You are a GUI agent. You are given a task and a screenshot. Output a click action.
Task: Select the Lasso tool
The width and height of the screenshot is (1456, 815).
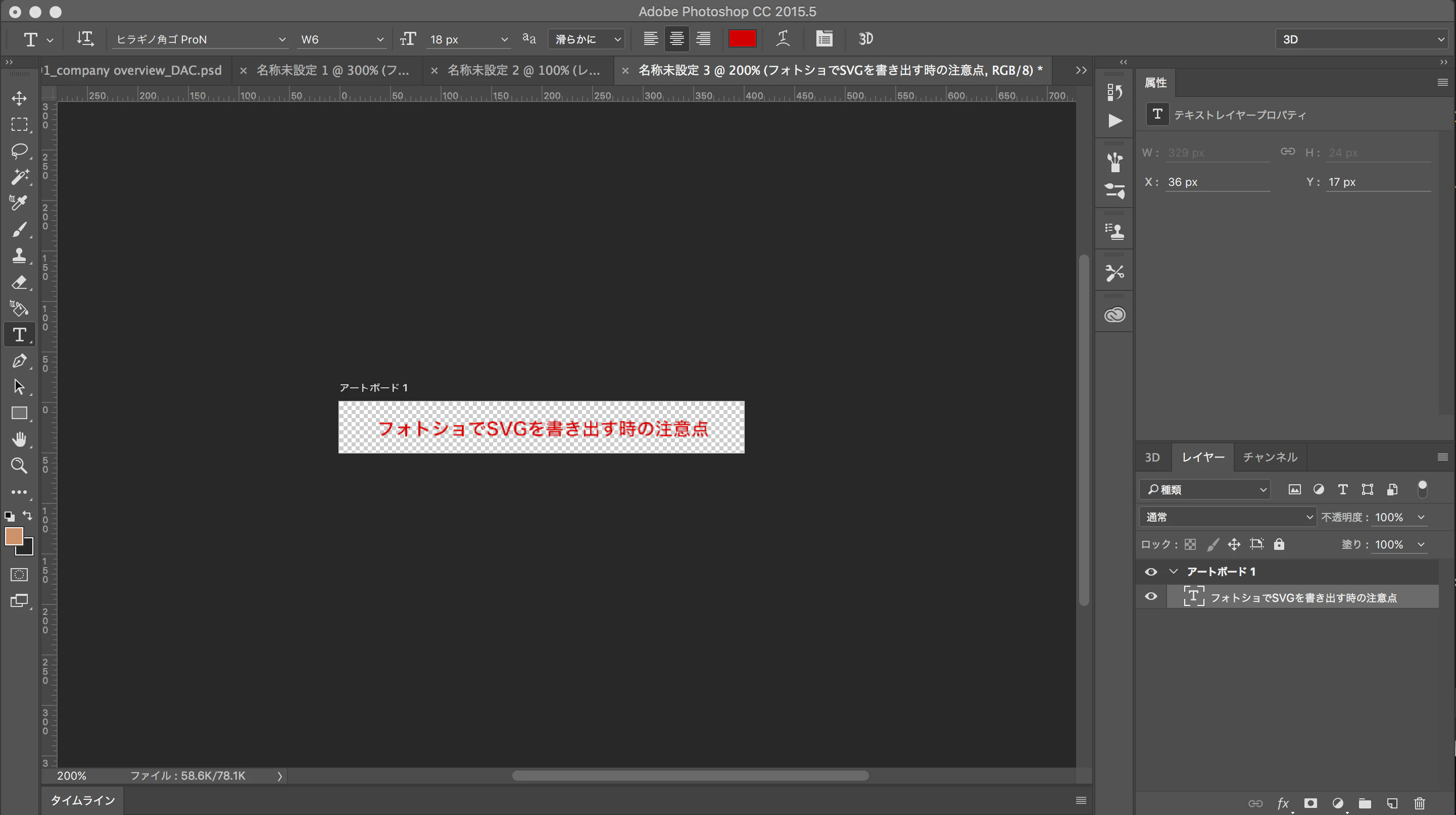(19, 150)
